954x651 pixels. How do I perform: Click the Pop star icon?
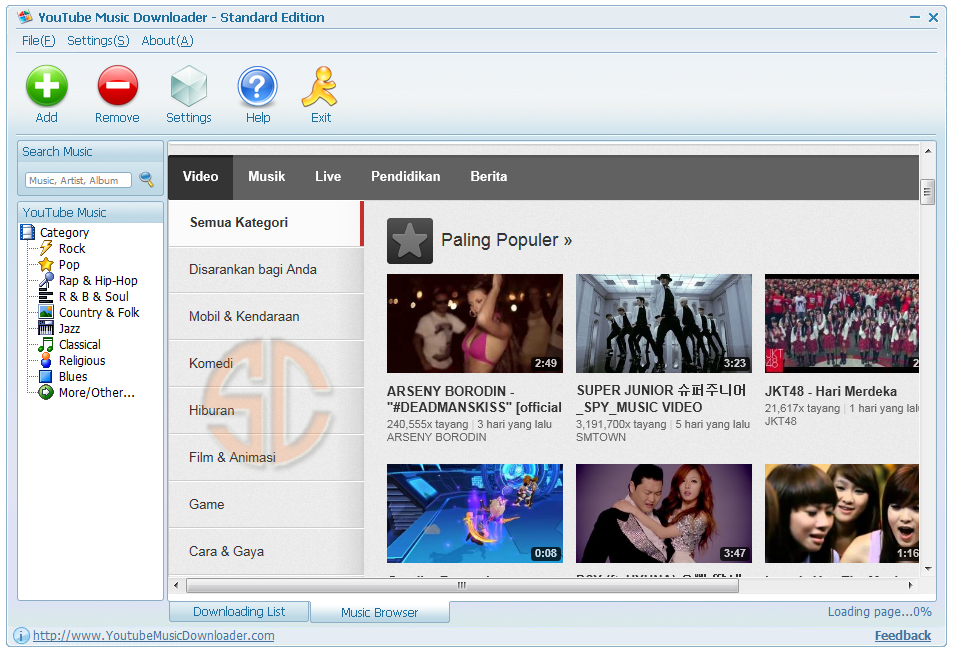click(46, 264)
